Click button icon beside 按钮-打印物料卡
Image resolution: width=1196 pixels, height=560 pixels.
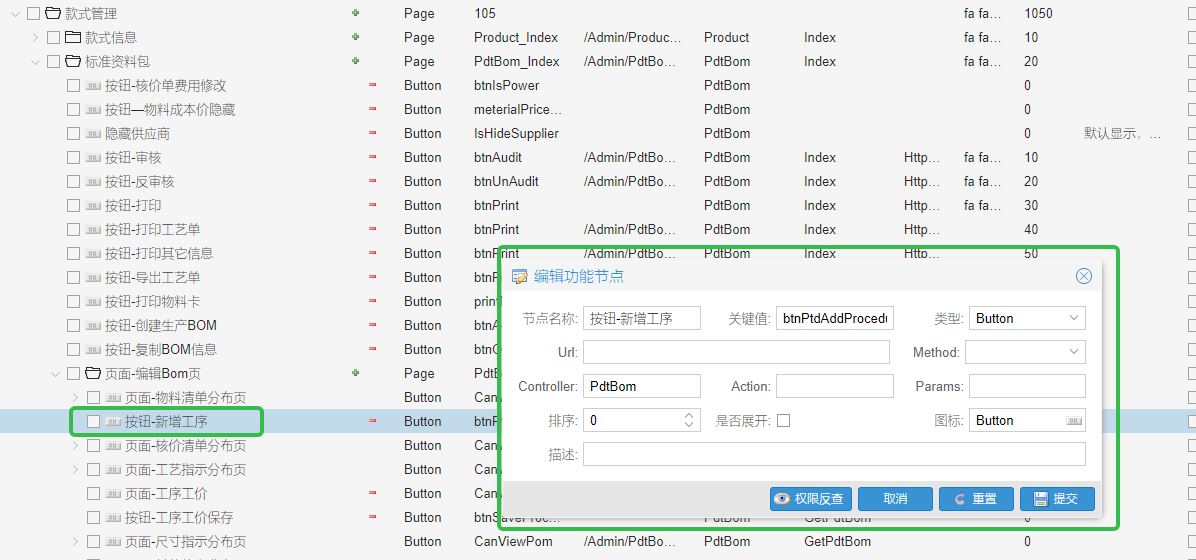click(x=93, y=301)
